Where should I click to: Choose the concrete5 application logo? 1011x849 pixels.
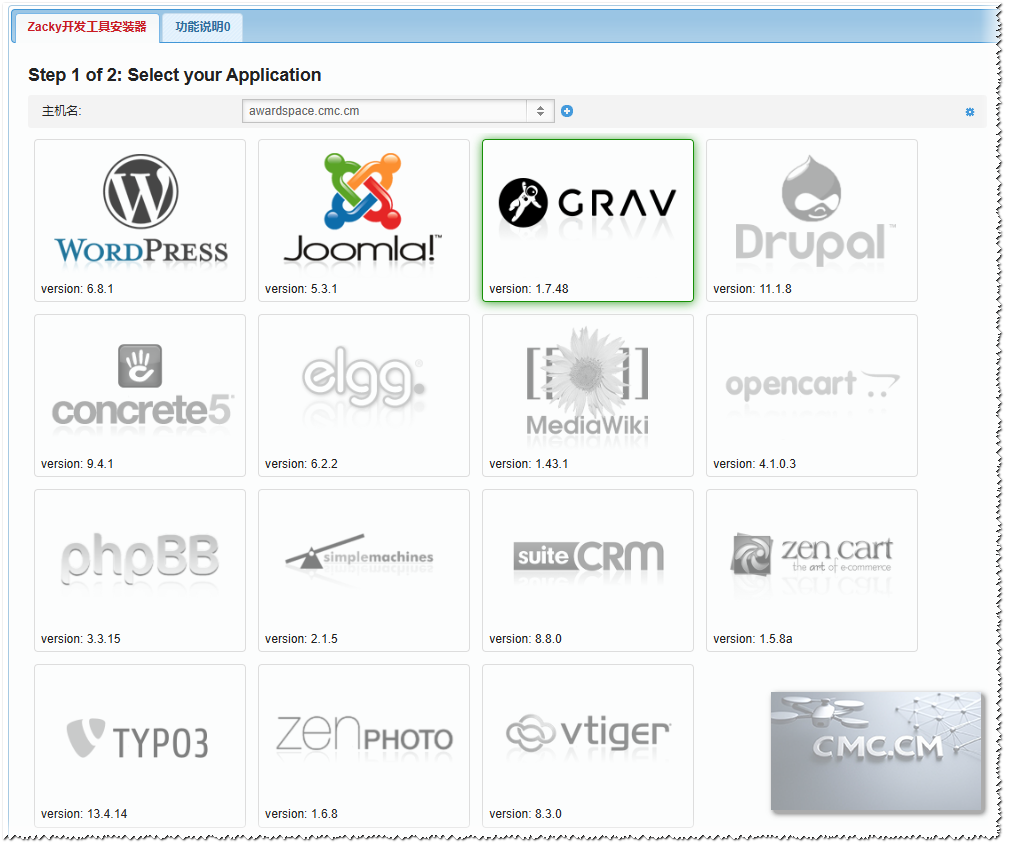[142, 385]
